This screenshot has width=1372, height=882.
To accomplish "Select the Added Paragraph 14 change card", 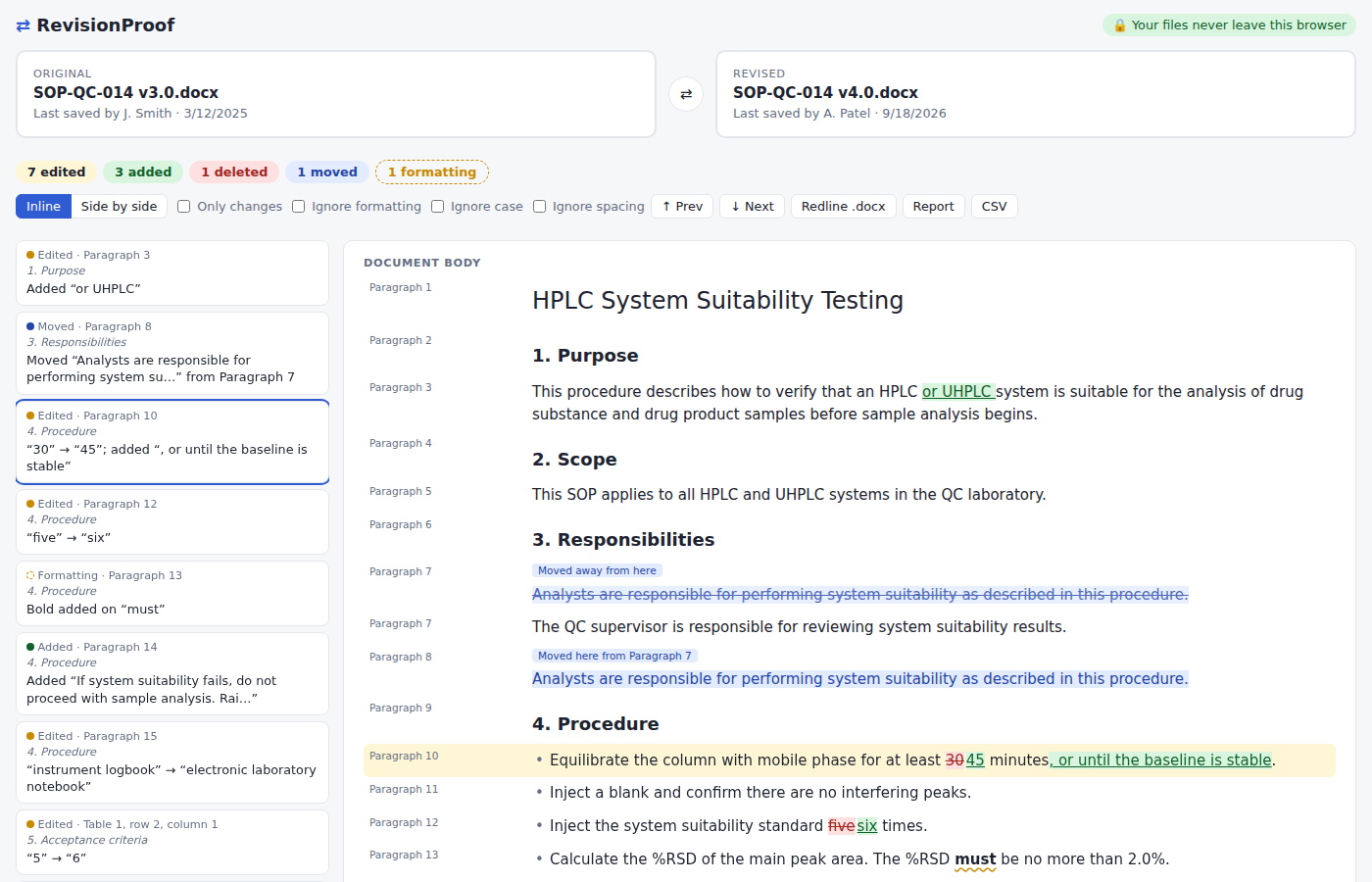I will click(172, 673).
